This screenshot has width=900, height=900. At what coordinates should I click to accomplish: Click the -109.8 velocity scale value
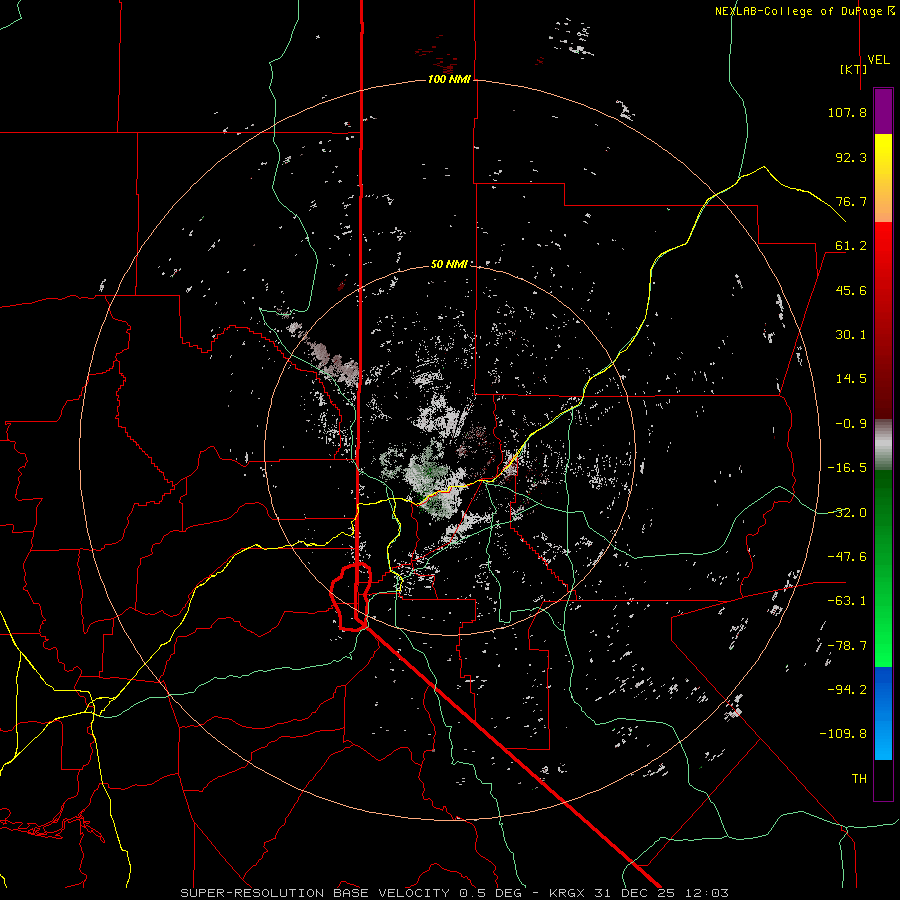(843, 734)
